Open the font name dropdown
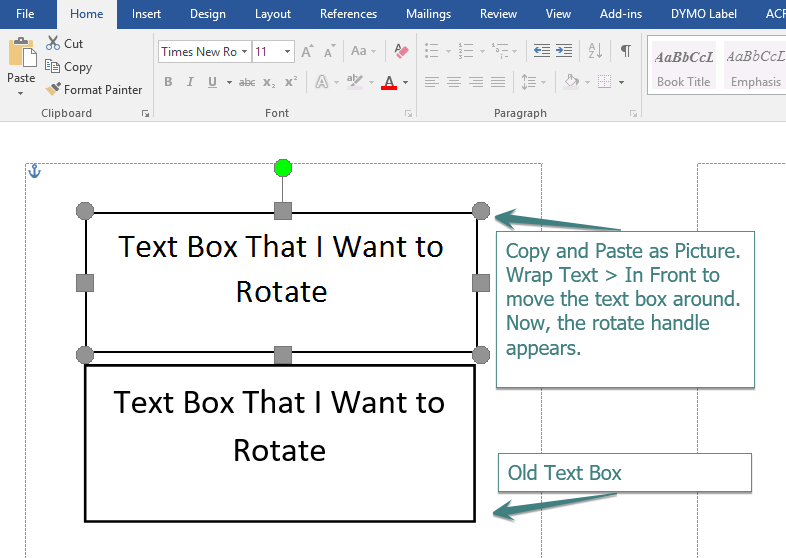This screenshot has height=558, width=786. tap(244, 52)
